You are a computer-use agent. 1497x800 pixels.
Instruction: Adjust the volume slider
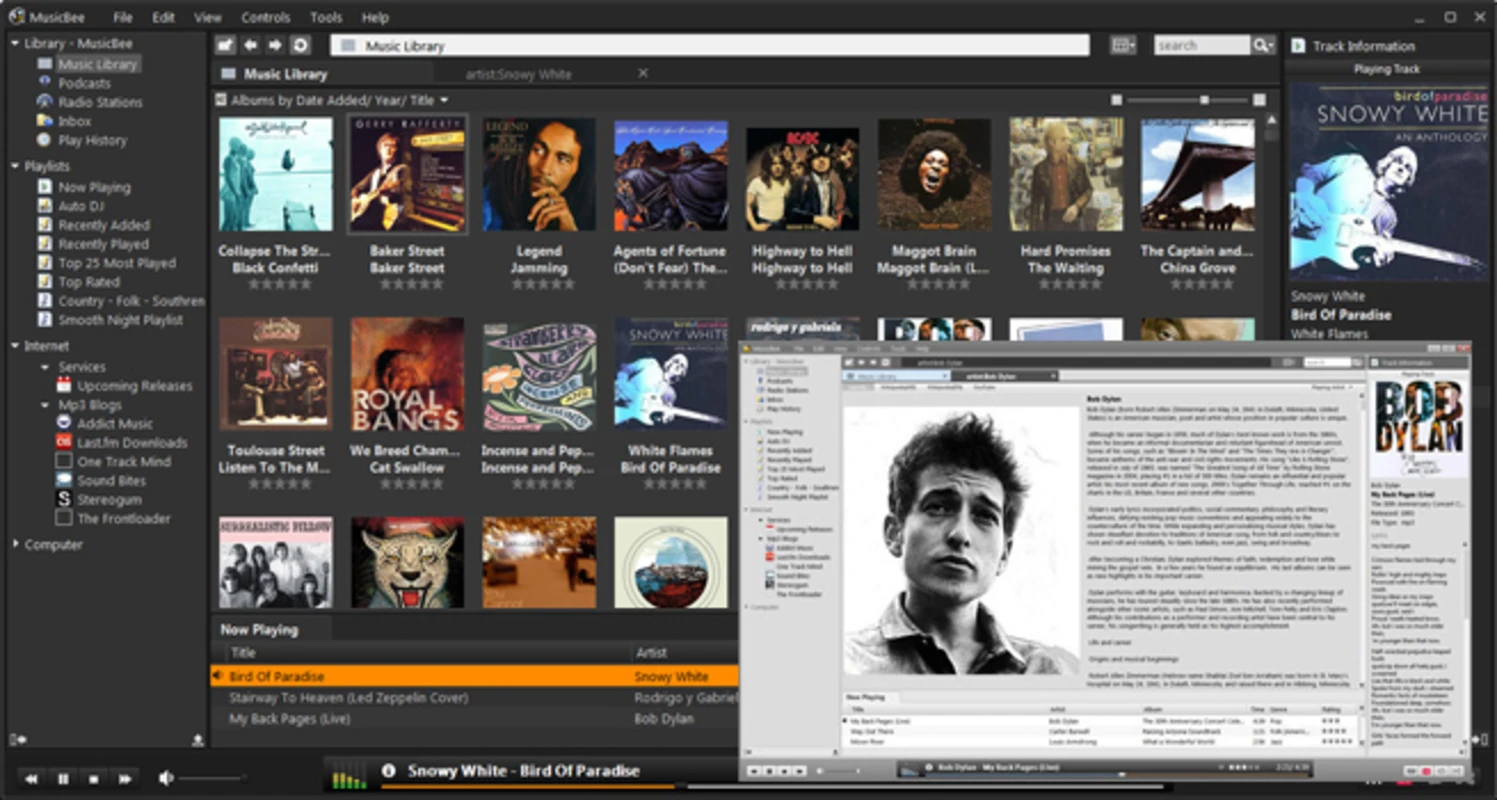210,776
